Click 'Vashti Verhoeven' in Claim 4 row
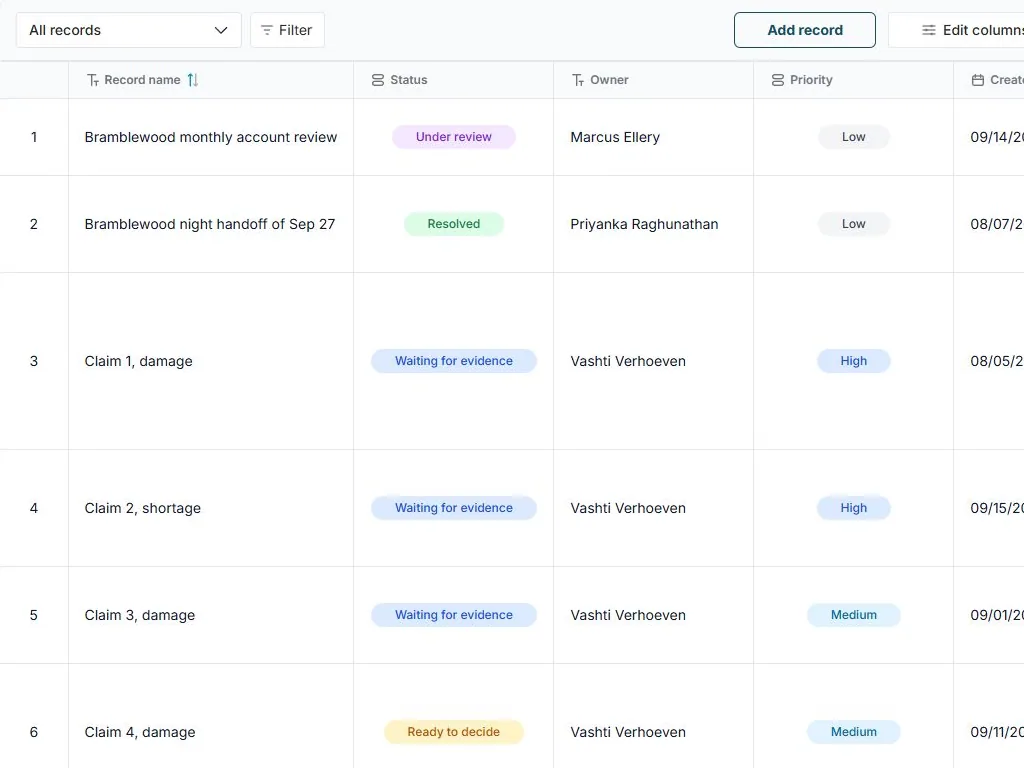Viewport: 1024px width, 768px height. (628, 732)
